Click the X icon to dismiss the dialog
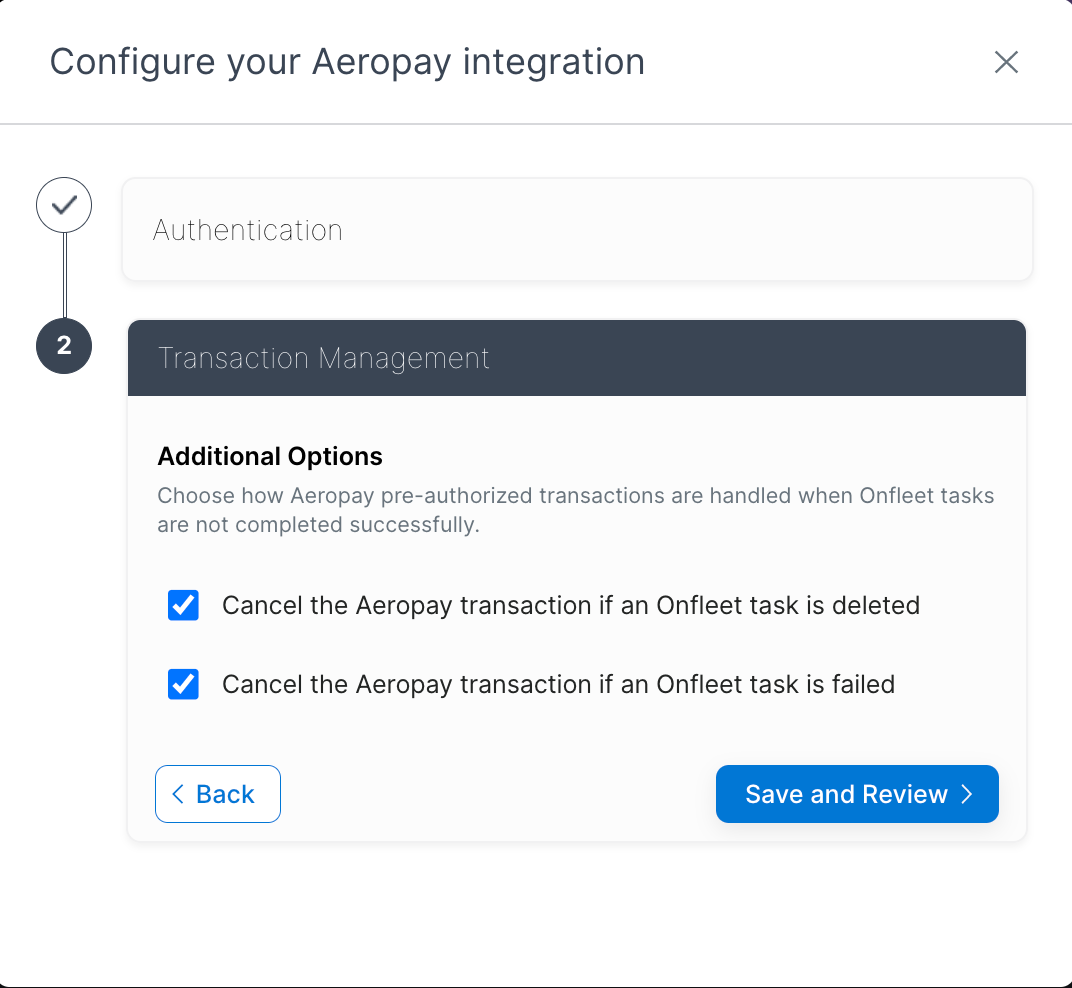Screen dimensions: 1072x988 (x=1006, y=62)
